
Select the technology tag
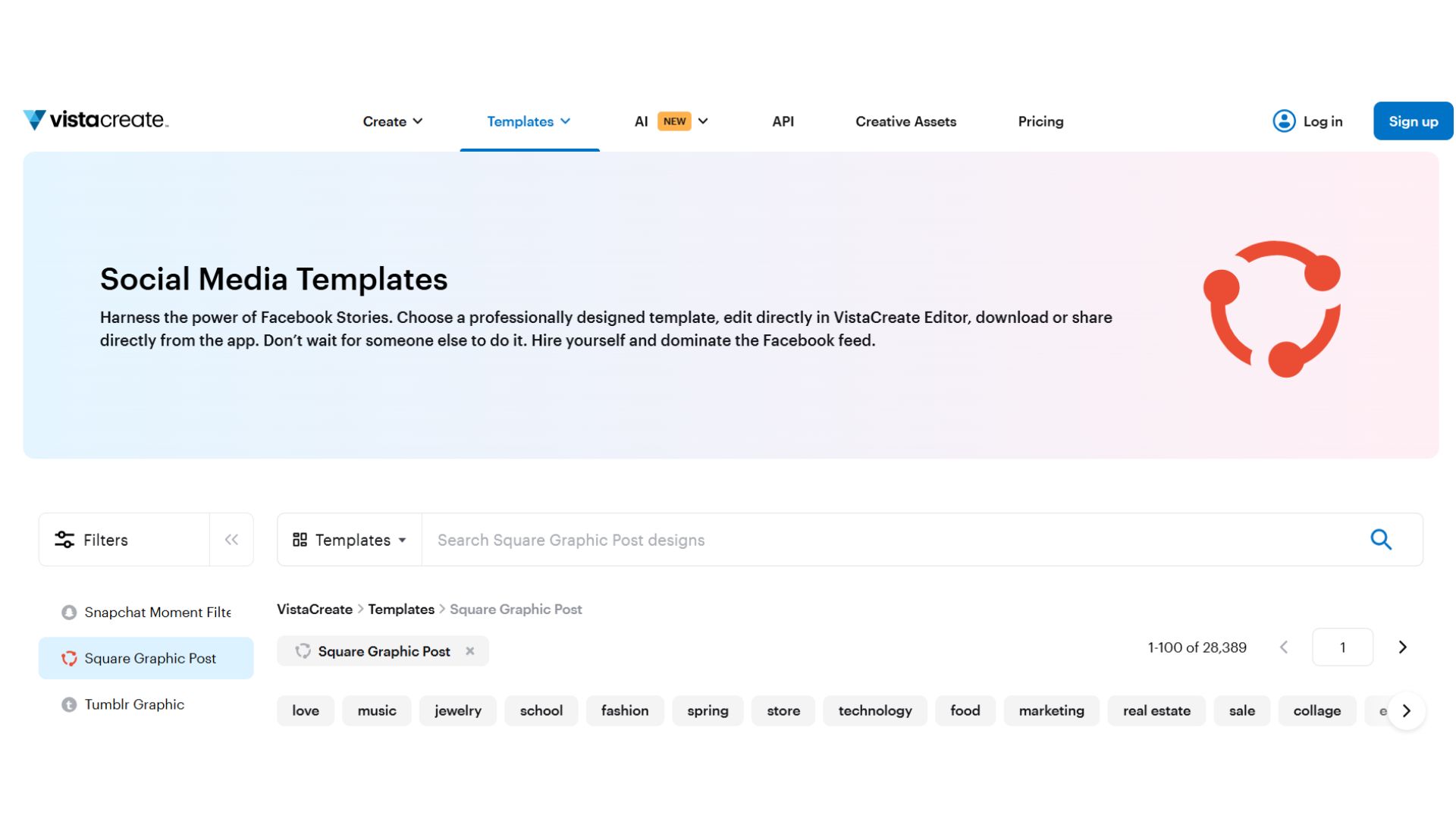pos(875,711)
